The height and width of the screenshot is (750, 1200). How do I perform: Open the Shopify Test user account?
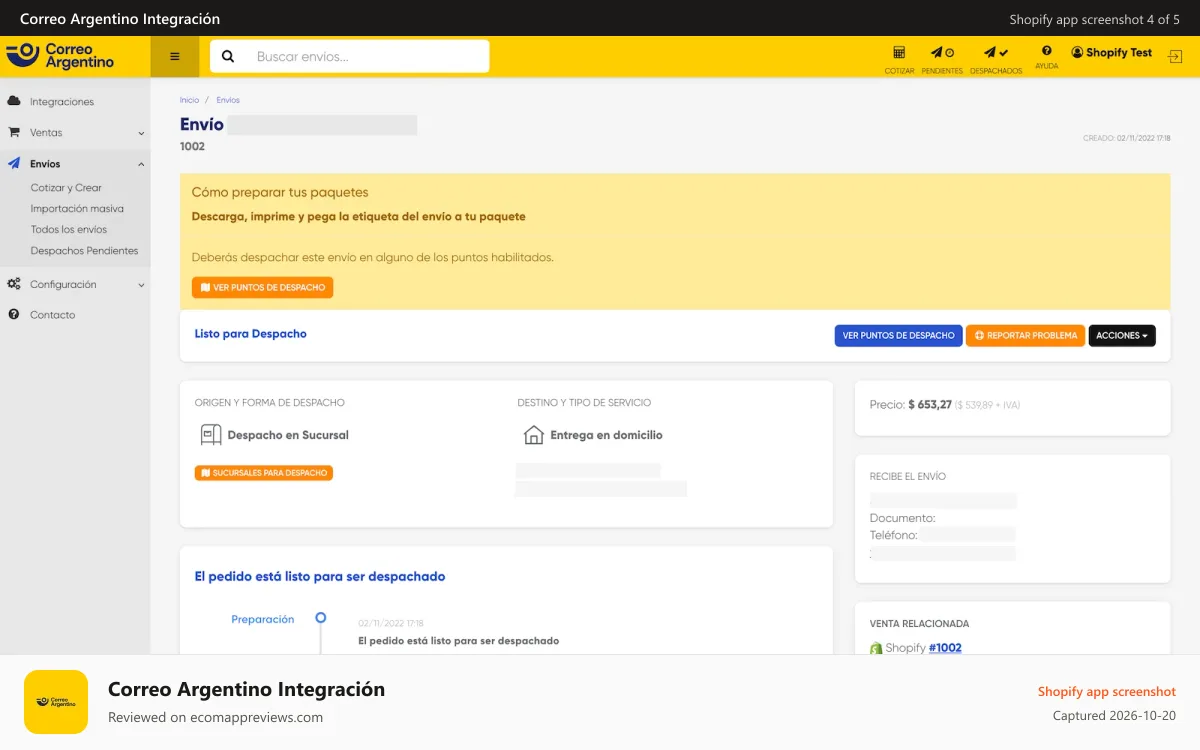1111,52
